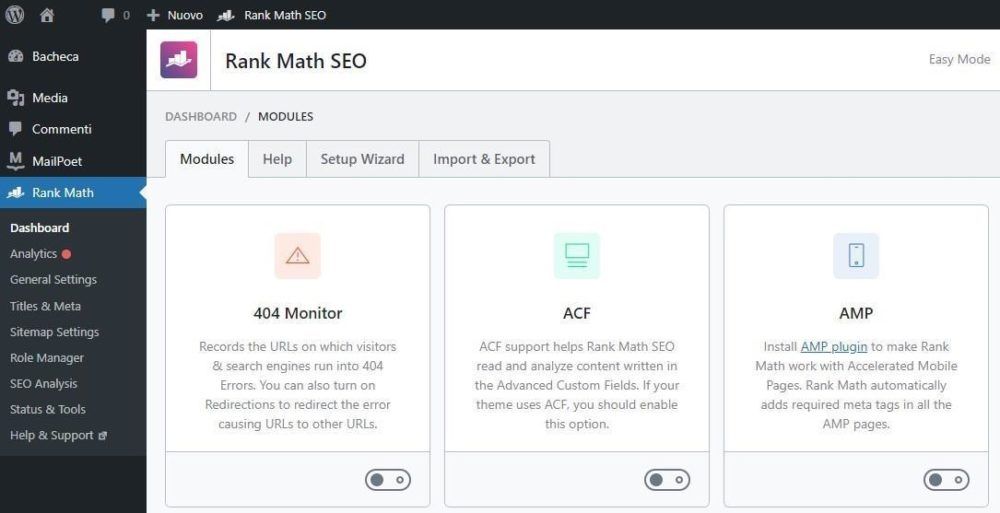The width and height of the screenshot is (1000, 513).
Task: Switch to the Modules tab
Action: point(207,159)
